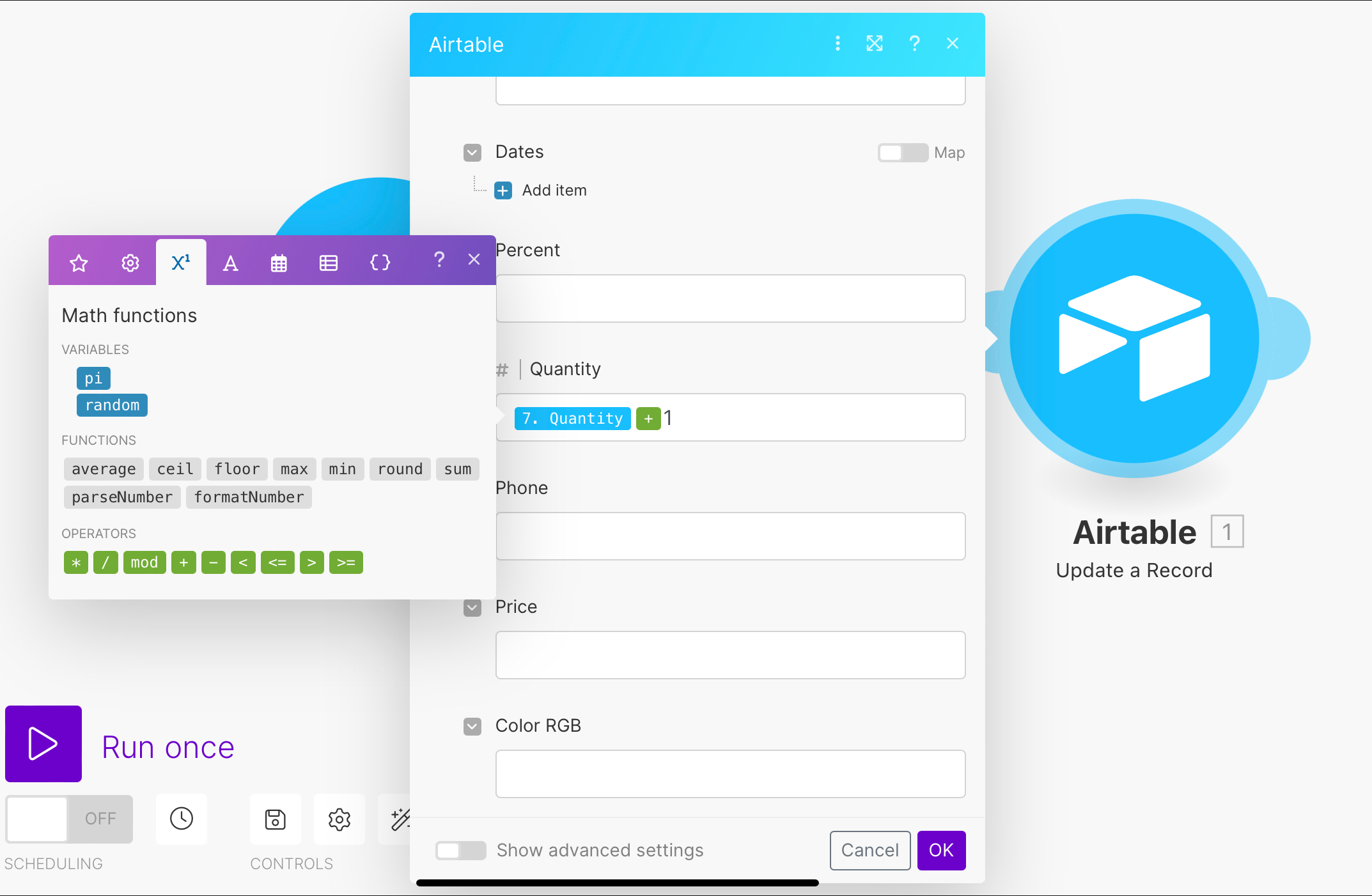Switch to text functions A tab
Image resolution: width=1372 pixels, height=896 pixels.
tap(230, 263)
